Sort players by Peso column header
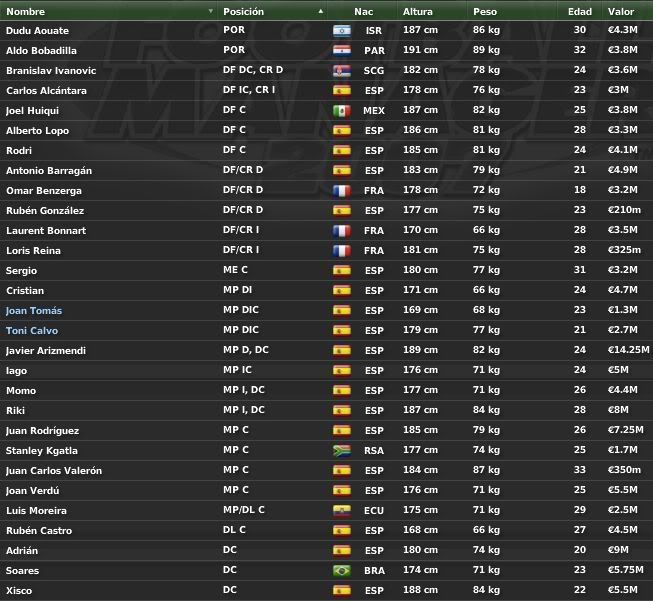This screenshot has height=601, width=653. (x=485, y=12)
